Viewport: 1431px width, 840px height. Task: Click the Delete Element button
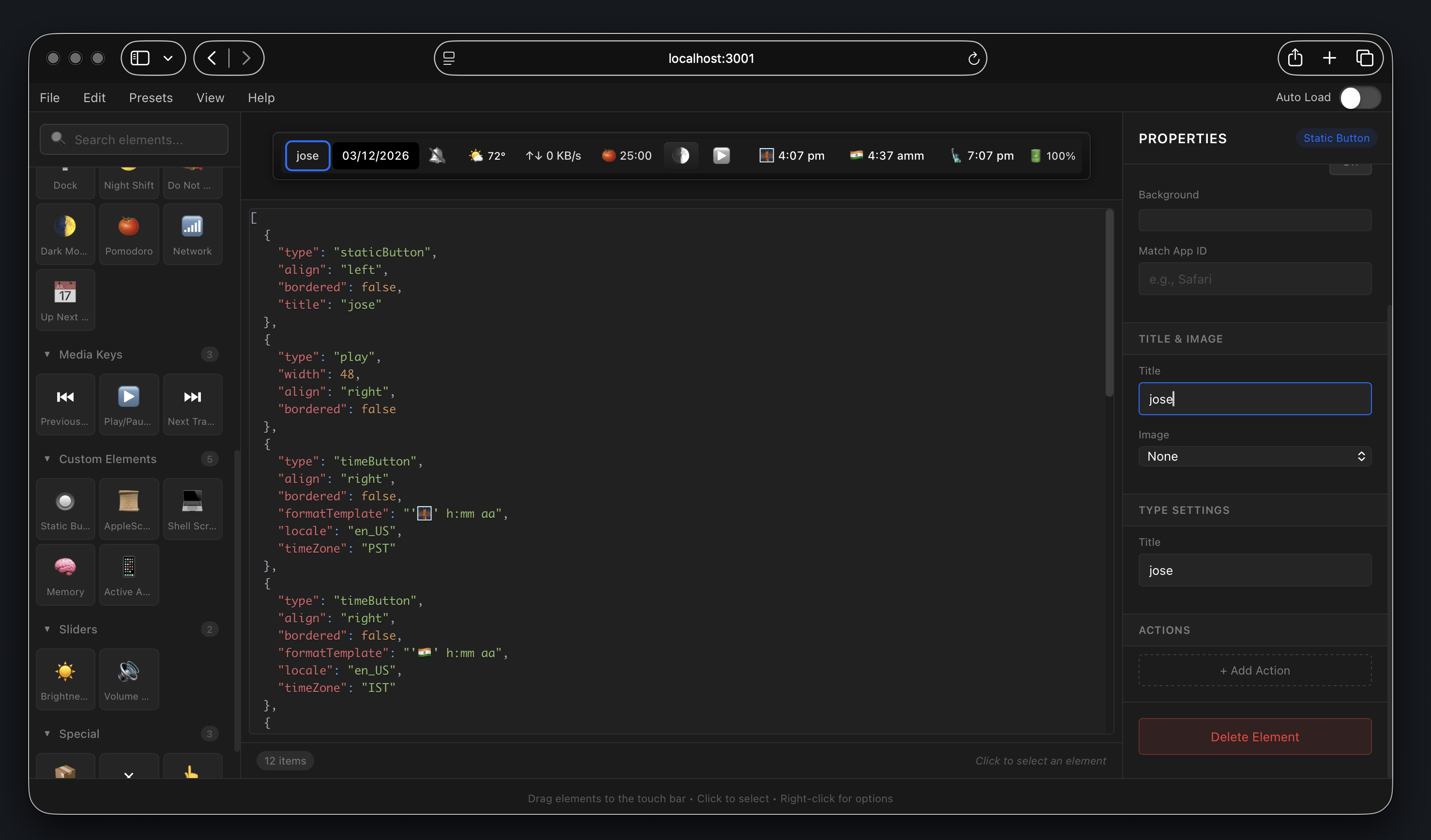pyautogui.click(x=1254, y=737)
